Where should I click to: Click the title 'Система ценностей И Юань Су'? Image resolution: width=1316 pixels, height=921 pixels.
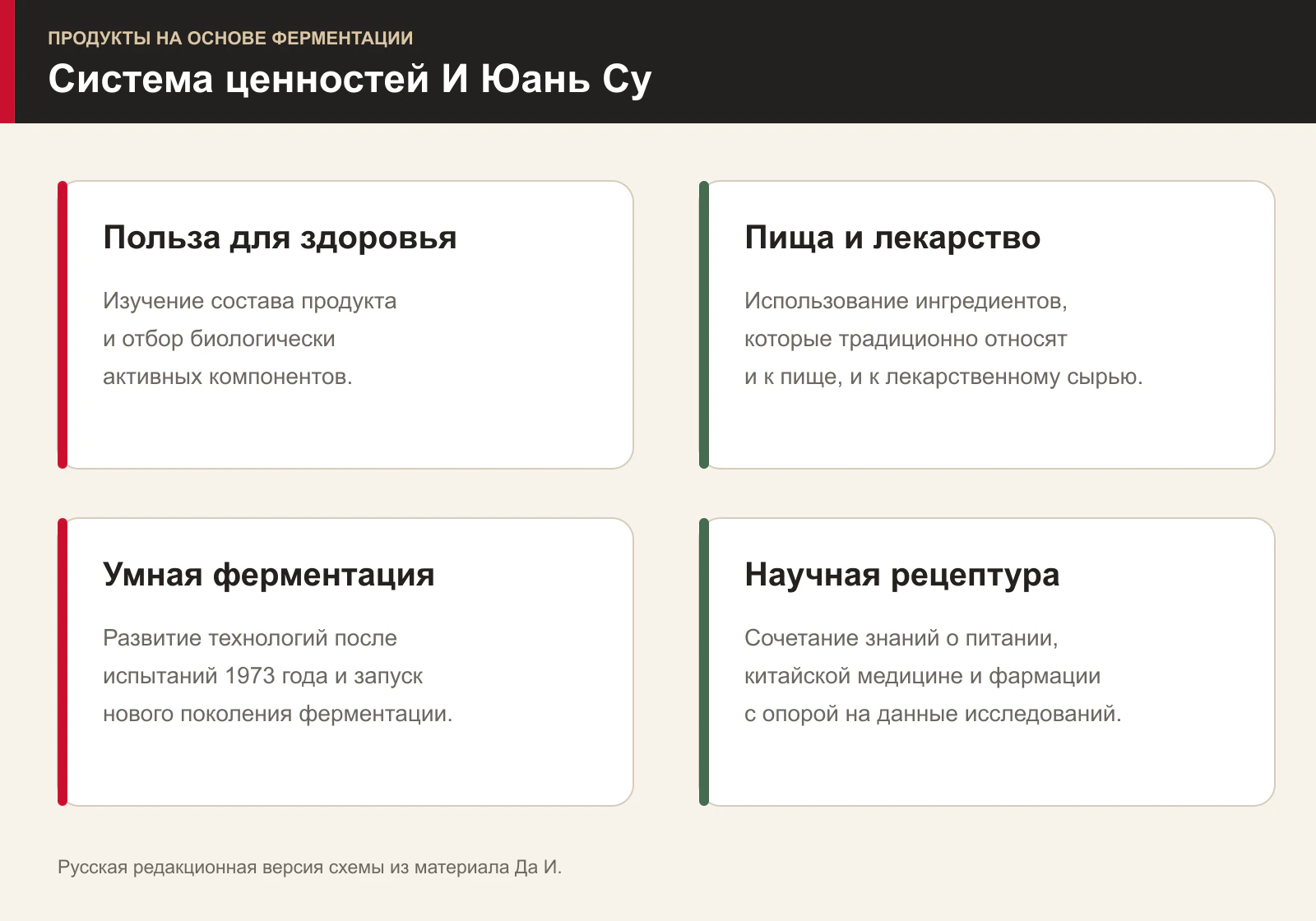click(350, 80)
